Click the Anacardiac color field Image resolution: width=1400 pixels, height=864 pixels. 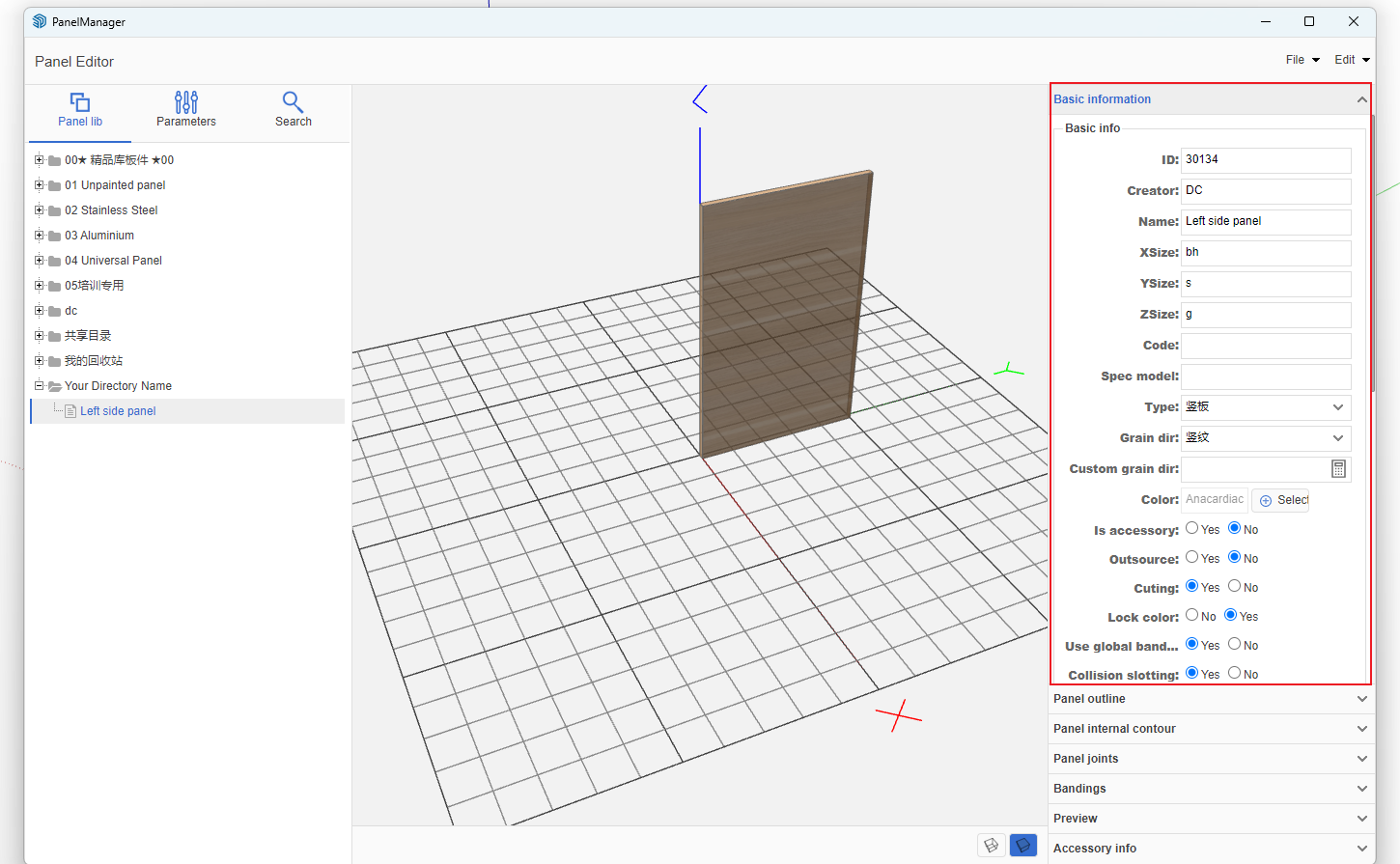[x=1214, y=500]
